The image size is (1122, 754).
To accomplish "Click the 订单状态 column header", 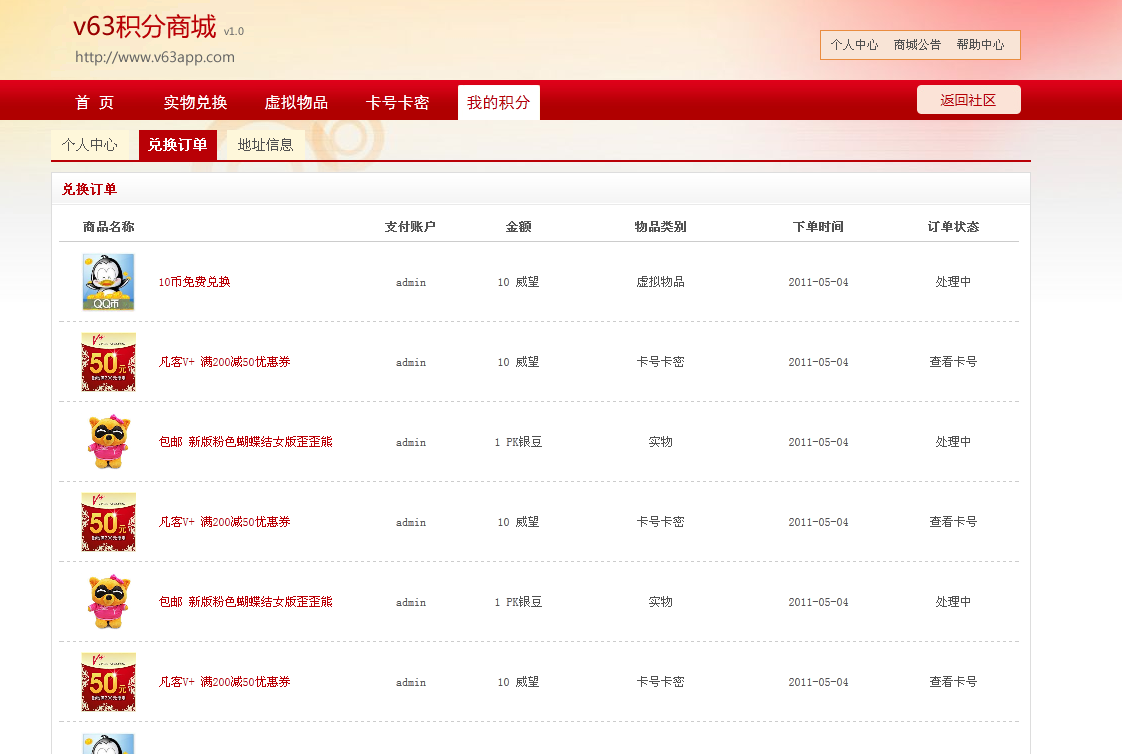I will (953, 227).
